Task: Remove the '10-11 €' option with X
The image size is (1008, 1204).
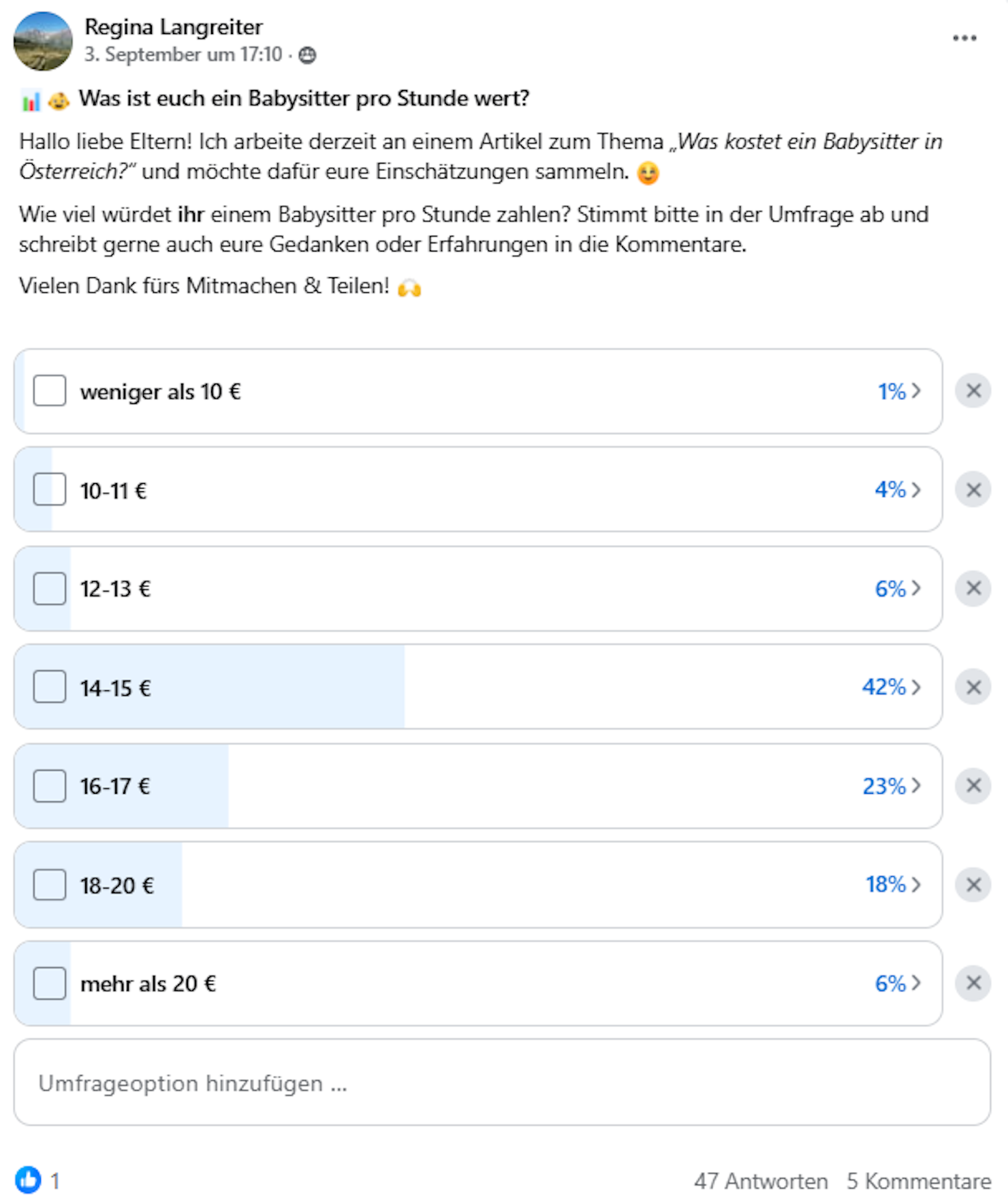Action: point(973,489)
